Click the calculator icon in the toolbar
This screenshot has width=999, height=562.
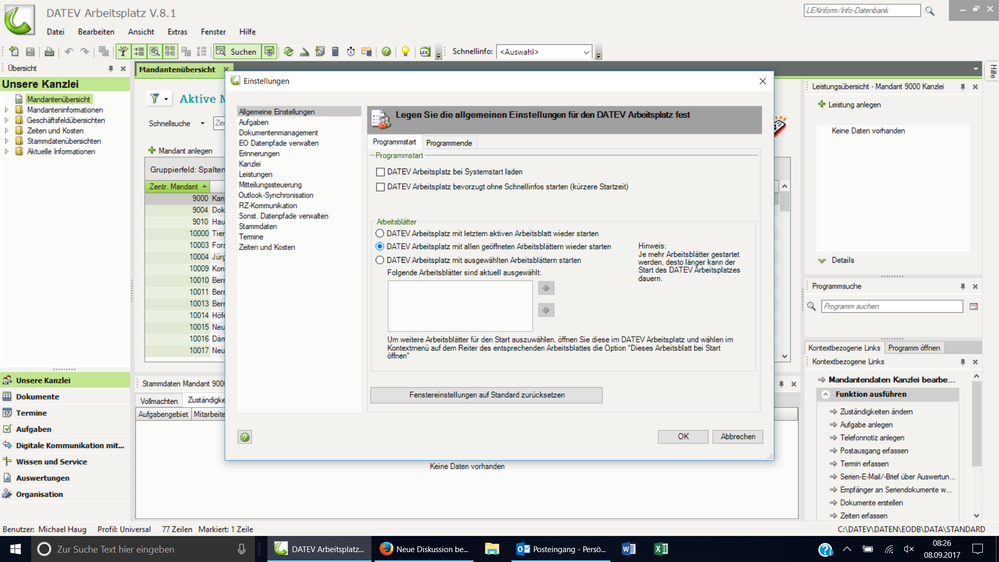click(x=335, y=52)
